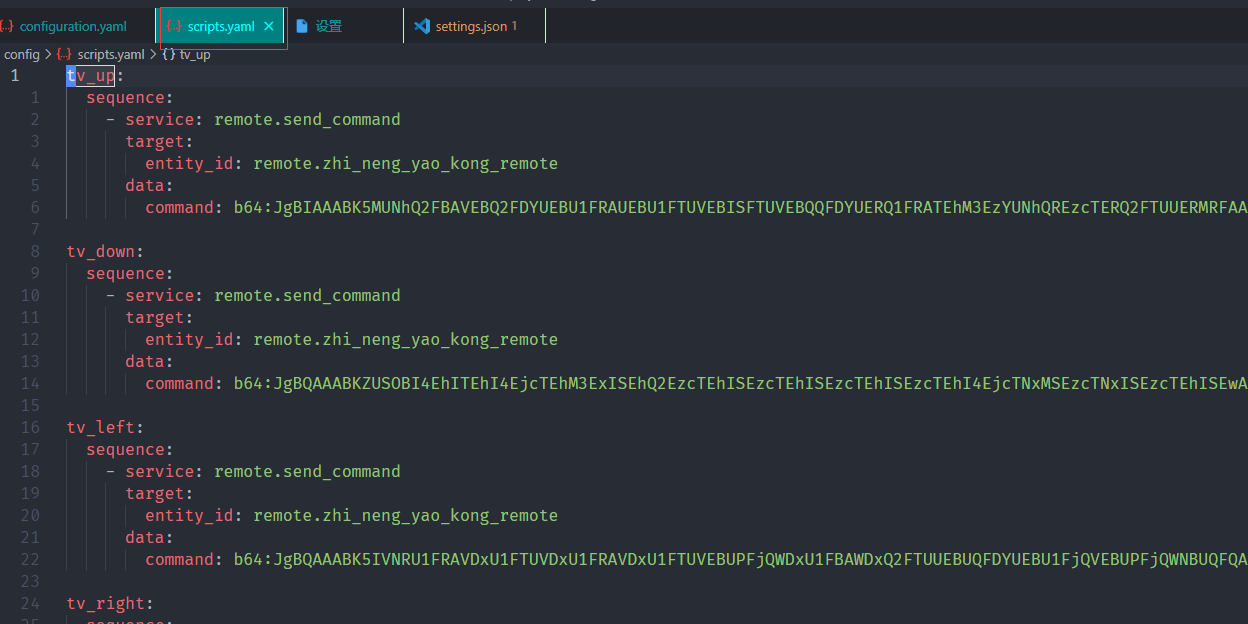Open the 设置 tab
The height and width of the screenshot is (624, 1248).
329,26
